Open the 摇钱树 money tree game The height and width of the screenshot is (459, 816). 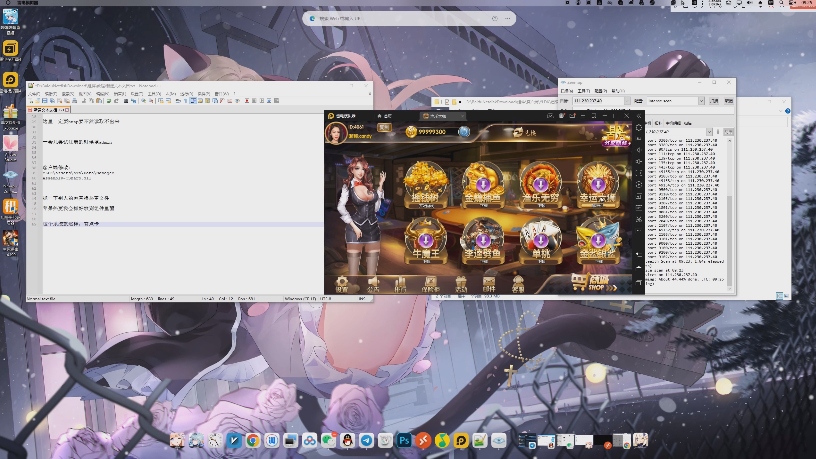[426, 185]
